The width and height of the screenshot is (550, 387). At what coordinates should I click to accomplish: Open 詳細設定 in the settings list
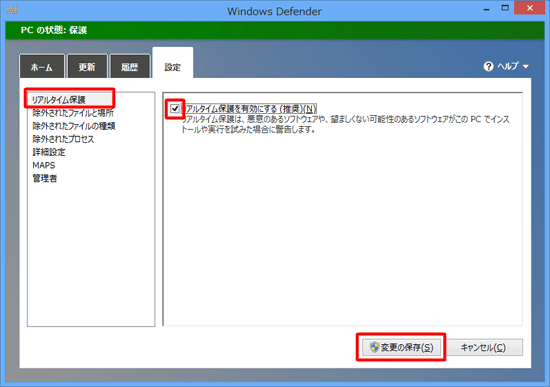49,152
